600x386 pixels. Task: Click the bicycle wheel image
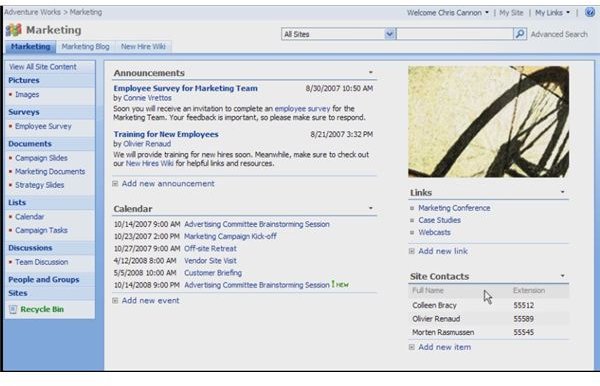(488, 122)
